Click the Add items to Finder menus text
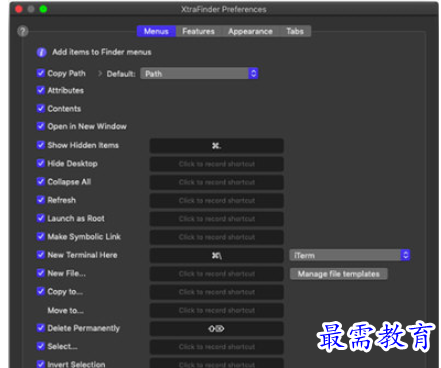The width and height of the screenshot is (441, 368). [102, 52]
